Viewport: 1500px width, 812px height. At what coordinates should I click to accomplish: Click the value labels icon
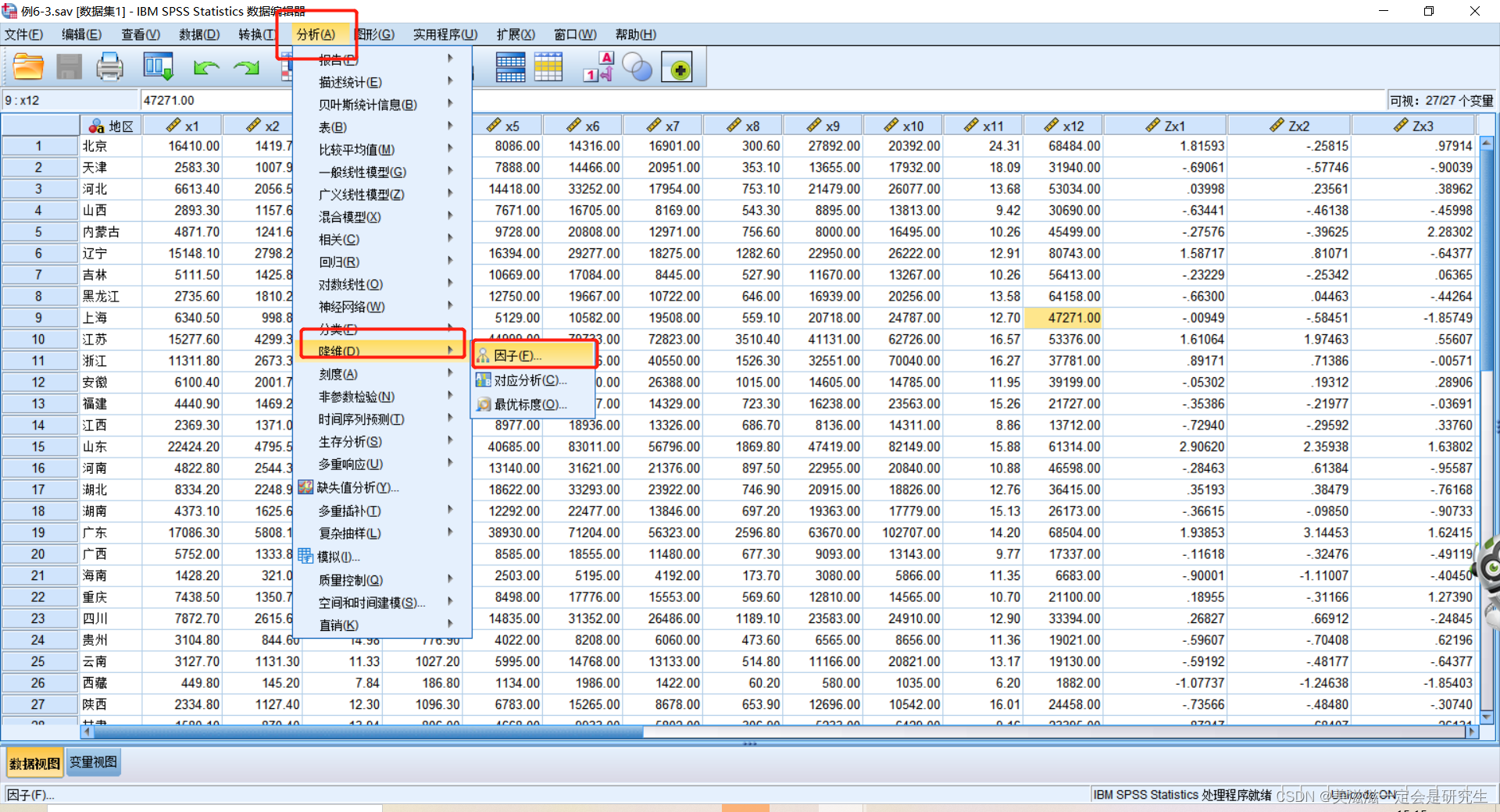[x=599, y=67]
